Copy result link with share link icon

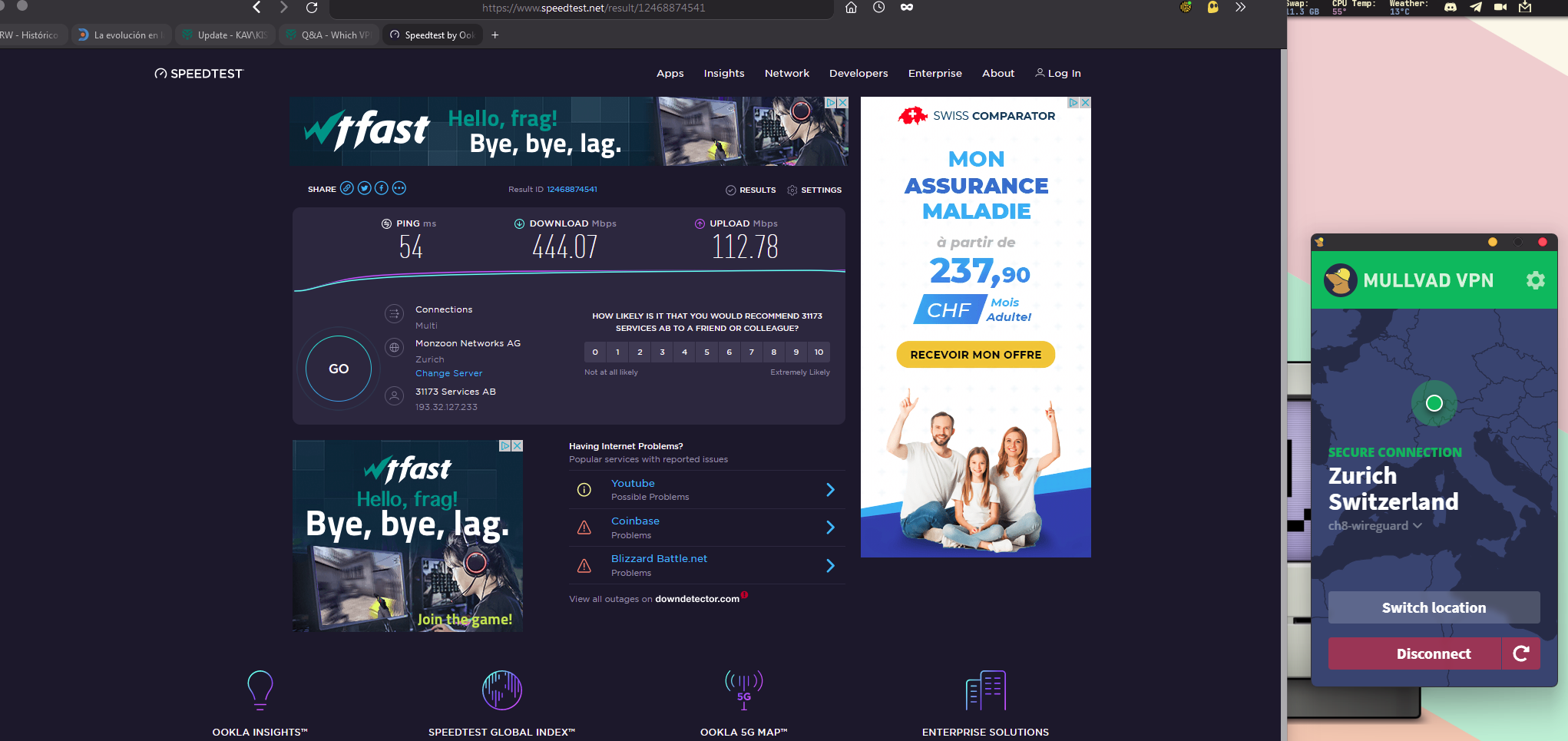click(x=347, y=188)
